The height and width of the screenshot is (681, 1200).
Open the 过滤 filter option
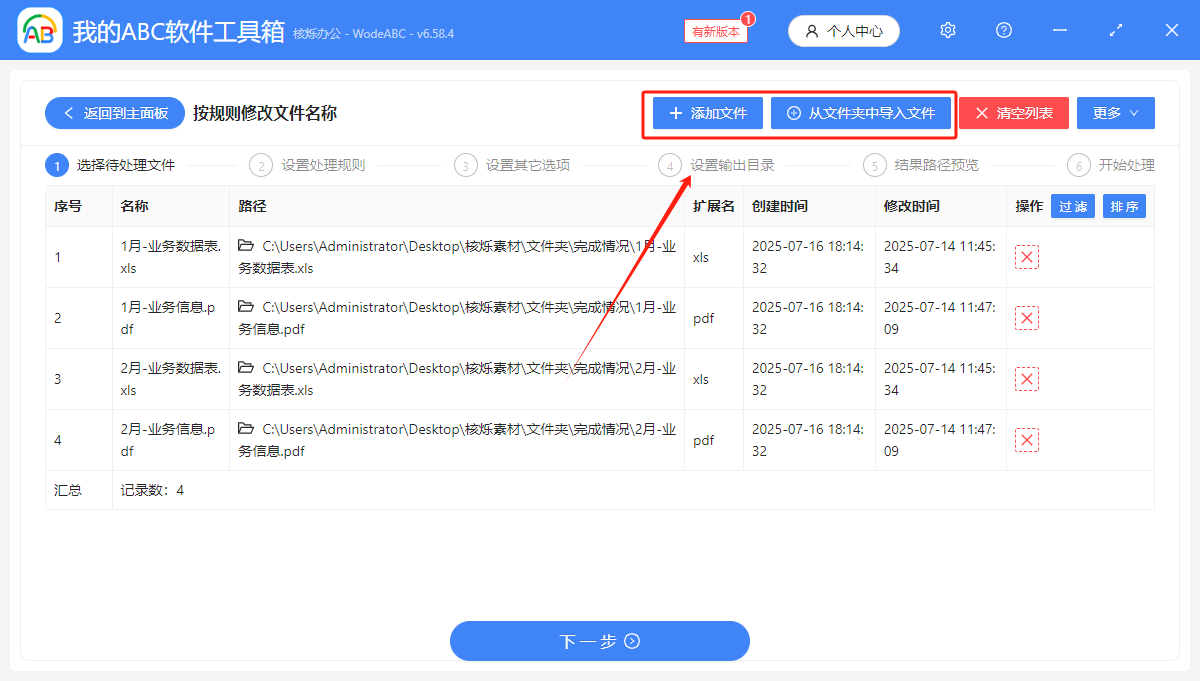tap(1072, 206)
